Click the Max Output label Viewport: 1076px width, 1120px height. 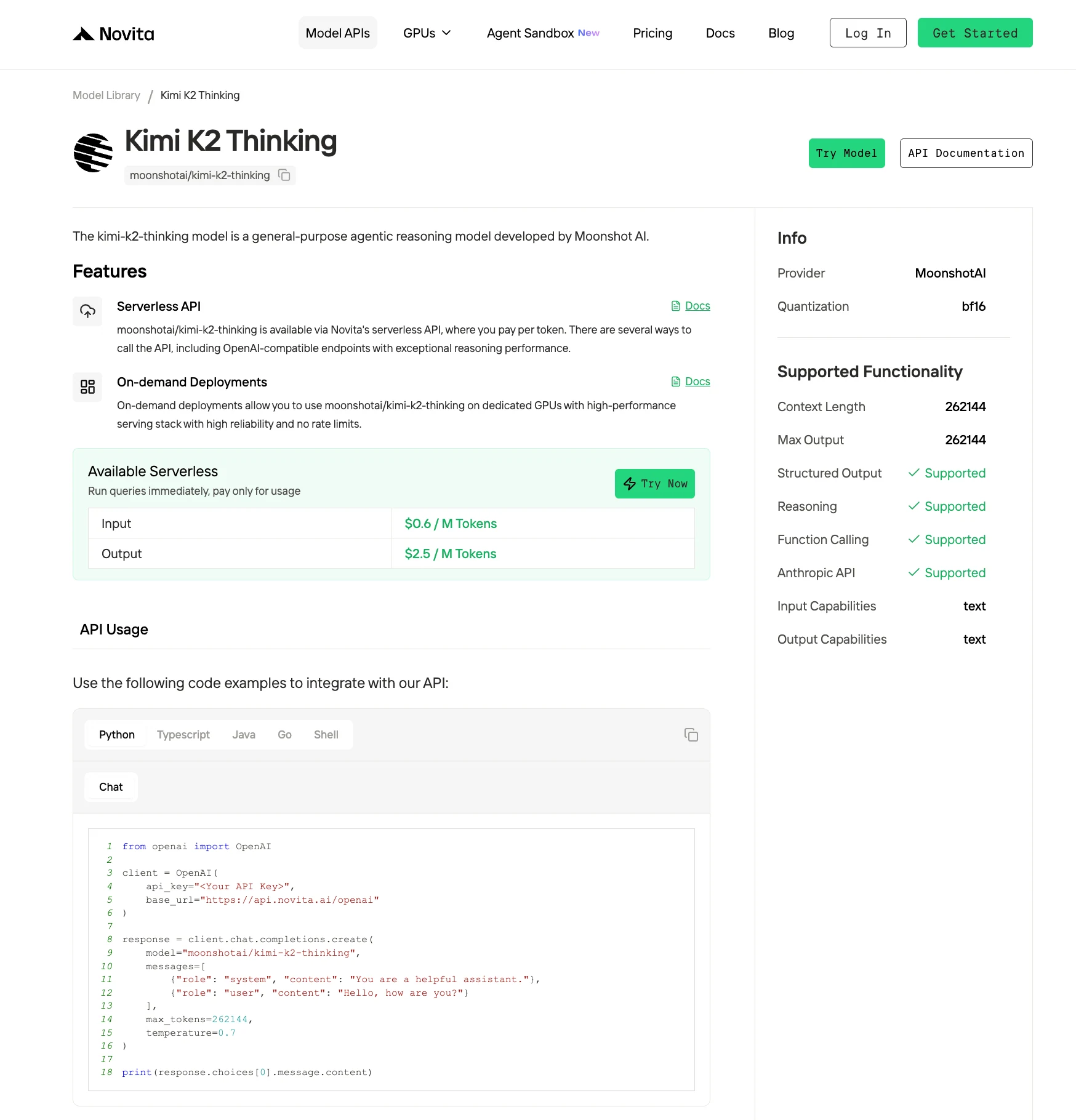(x=811, y=440)
